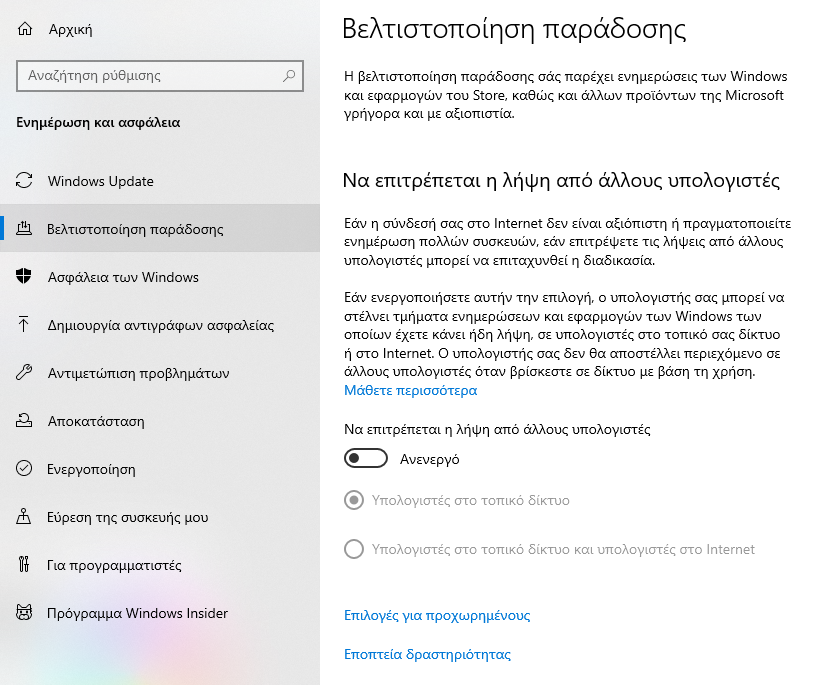This screenshot has width=817, height=685.
Task: Click the Windows Insider cat icon
Action: 24,613
